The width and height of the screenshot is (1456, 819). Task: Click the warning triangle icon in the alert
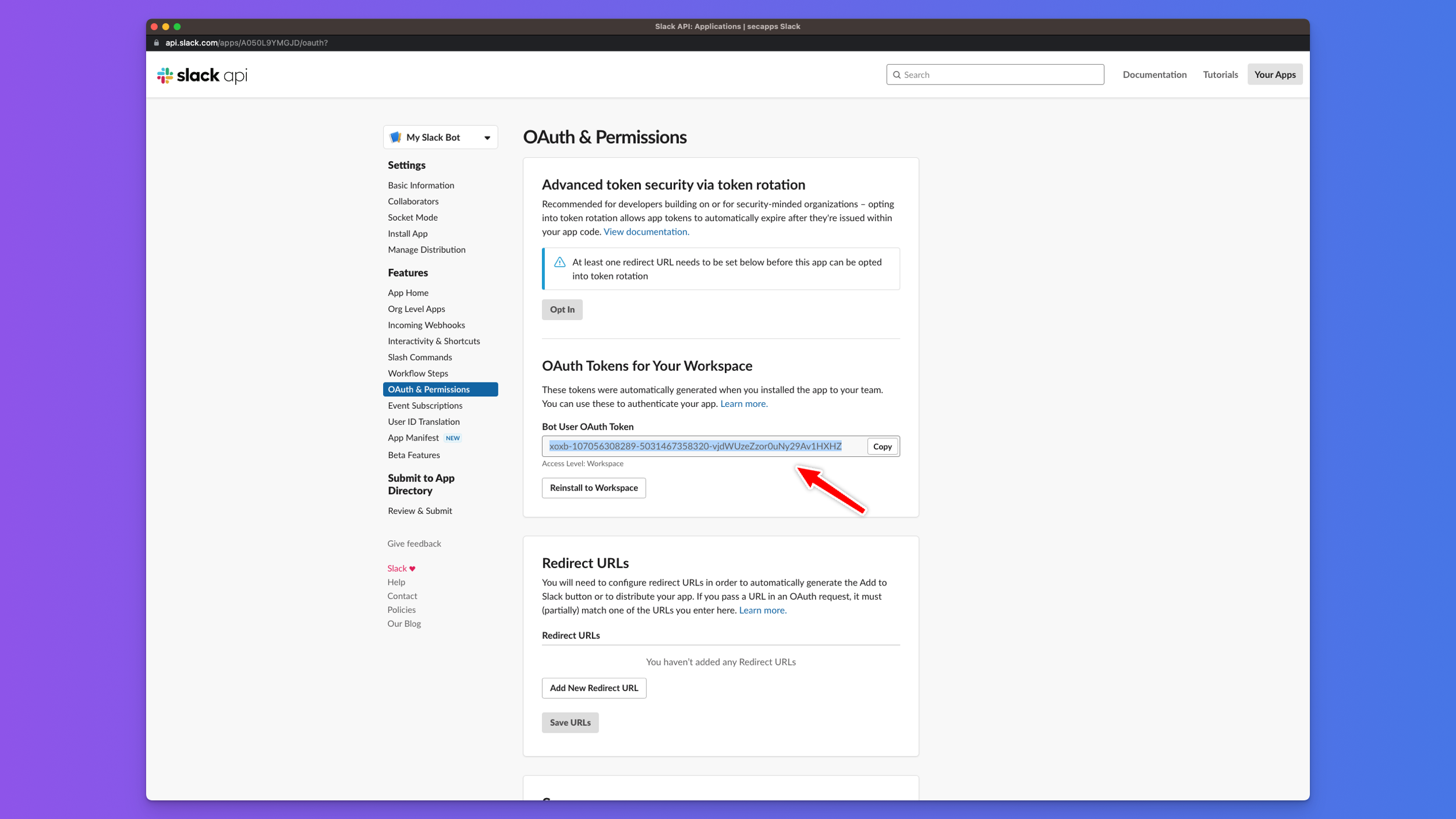click(559, 263)
